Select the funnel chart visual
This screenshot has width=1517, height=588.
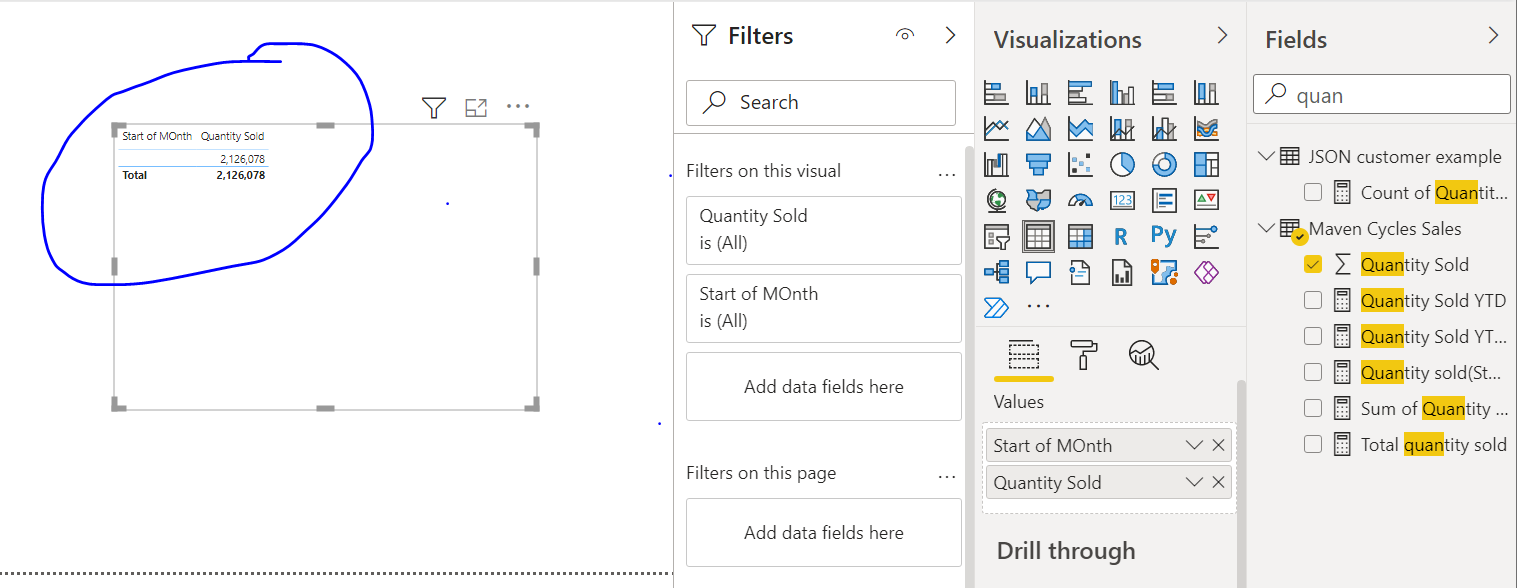(x=1038, y=164)
